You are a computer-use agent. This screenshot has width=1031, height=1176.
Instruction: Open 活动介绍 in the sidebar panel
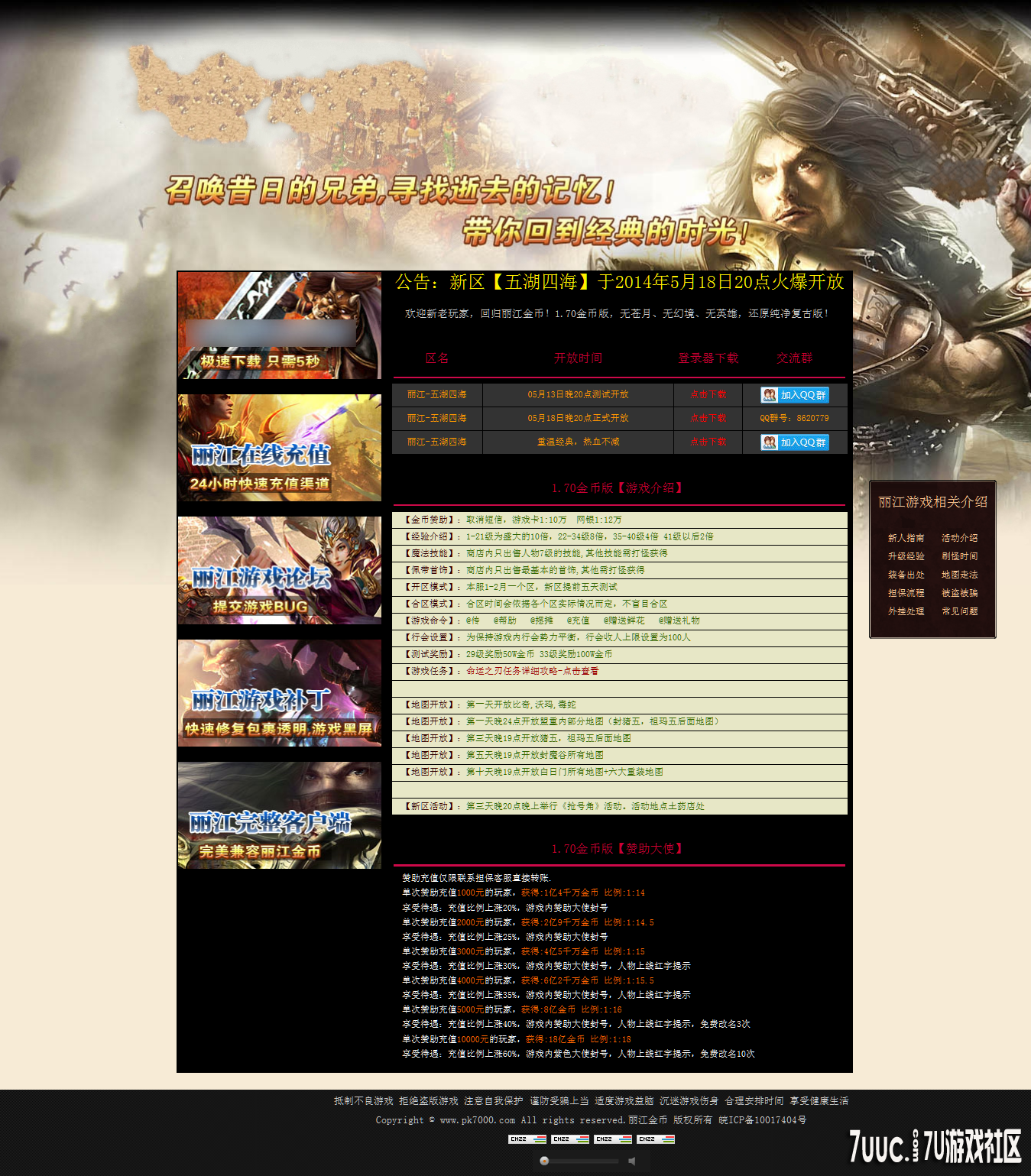point(960,538)
